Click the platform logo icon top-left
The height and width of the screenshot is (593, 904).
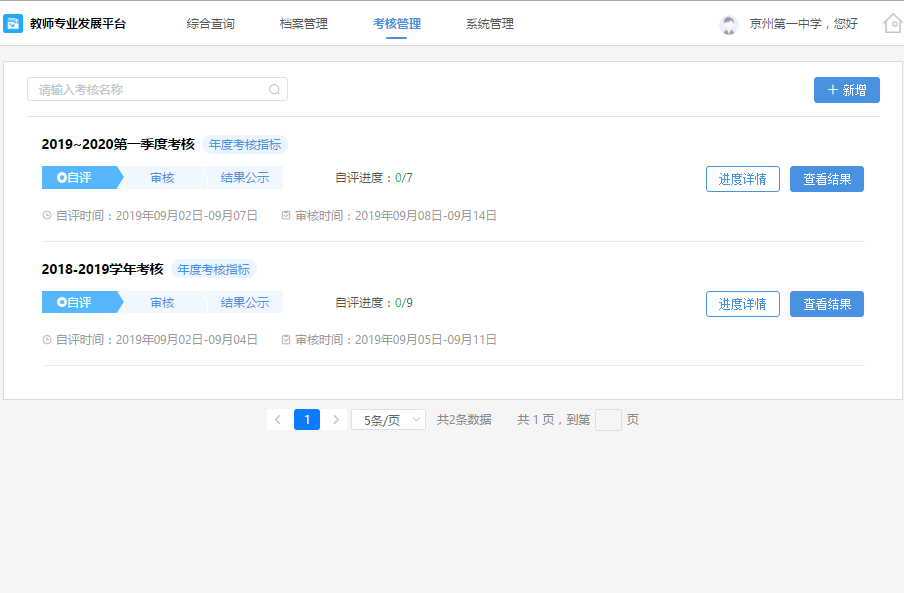point(13,22)
